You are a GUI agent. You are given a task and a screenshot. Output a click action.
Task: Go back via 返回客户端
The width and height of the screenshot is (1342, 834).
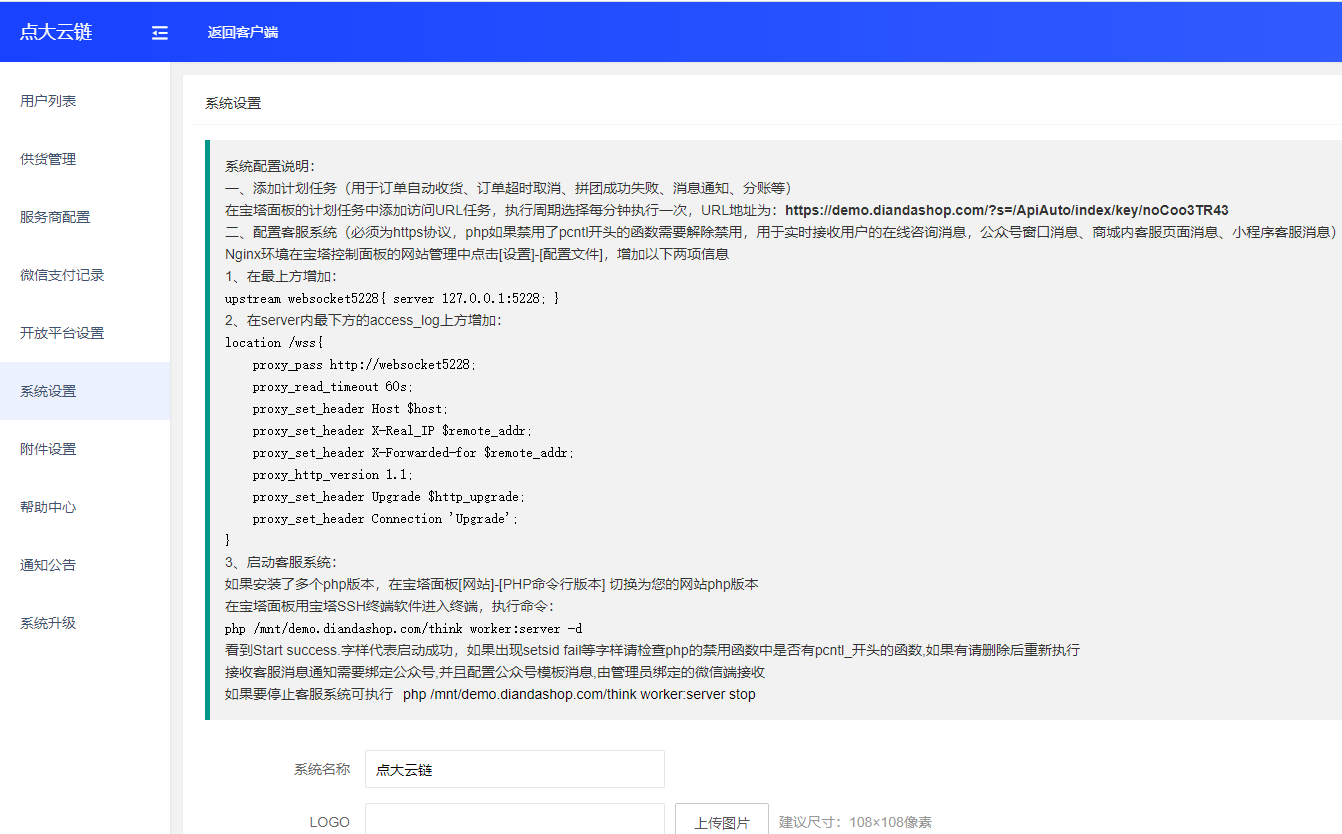(x=243, y=32)
